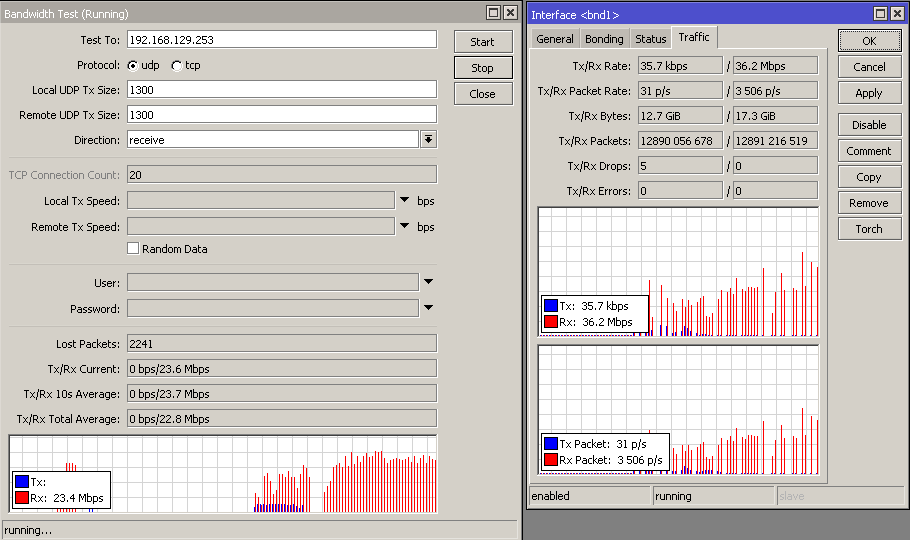This screenshot has width=910, height=540.
Task: Select the tcp protocol radio button
Action: [x=176, y=66]
